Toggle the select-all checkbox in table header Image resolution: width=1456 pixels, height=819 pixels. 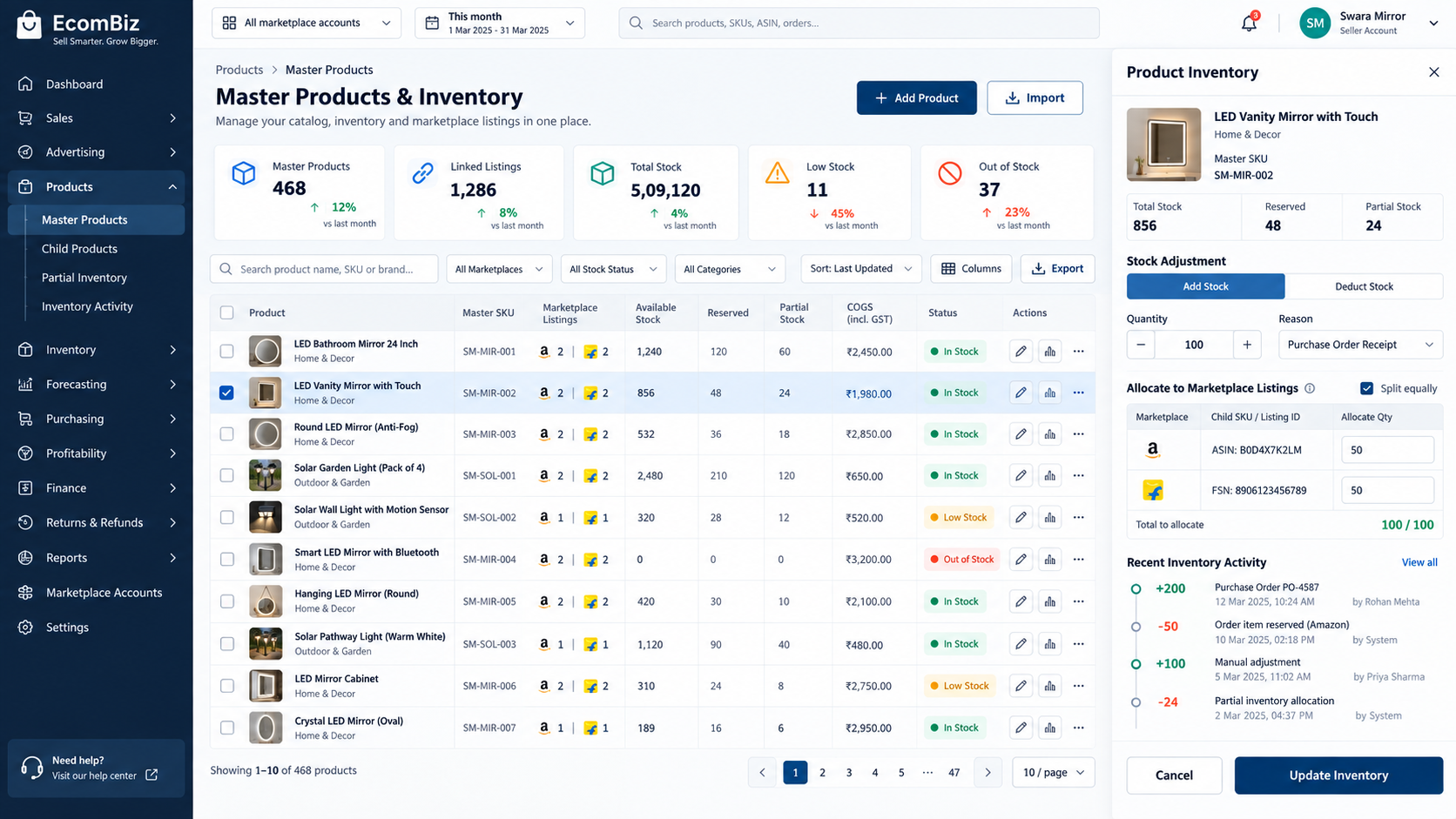(x=227, y=312)
